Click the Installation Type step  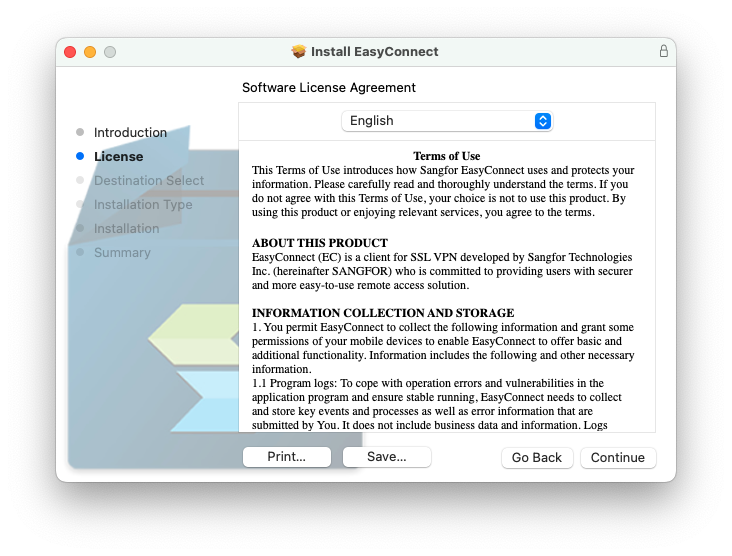[x=143, y=204]
